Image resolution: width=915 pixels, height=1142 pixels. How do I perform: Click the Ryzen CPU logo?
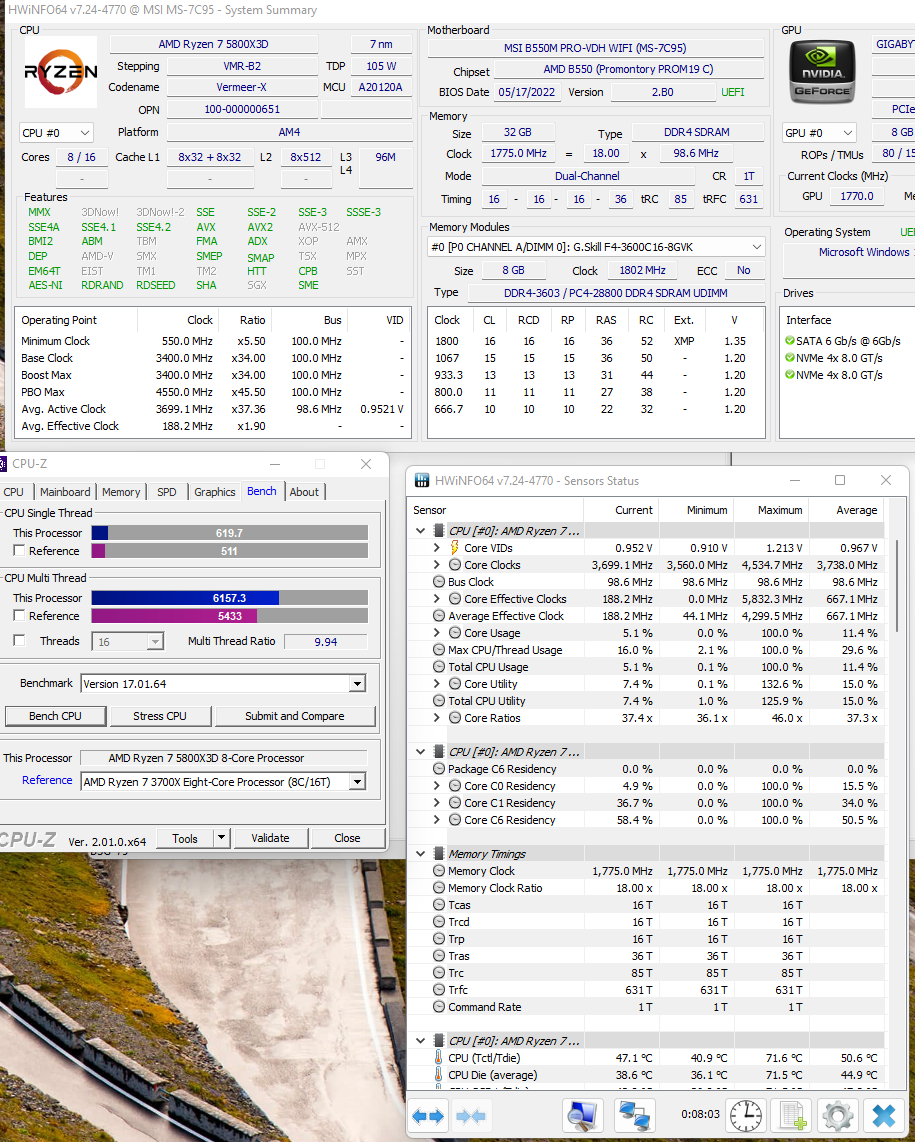61,72
